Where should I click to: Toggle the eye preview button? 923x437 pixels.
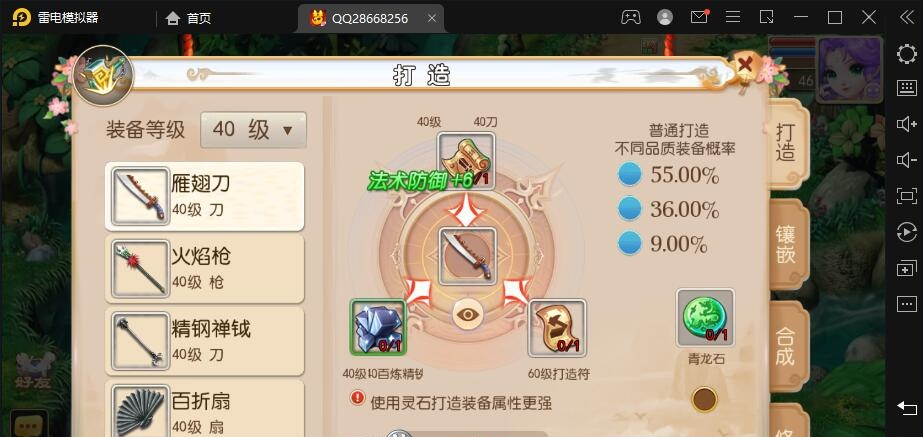coord(467,314)
